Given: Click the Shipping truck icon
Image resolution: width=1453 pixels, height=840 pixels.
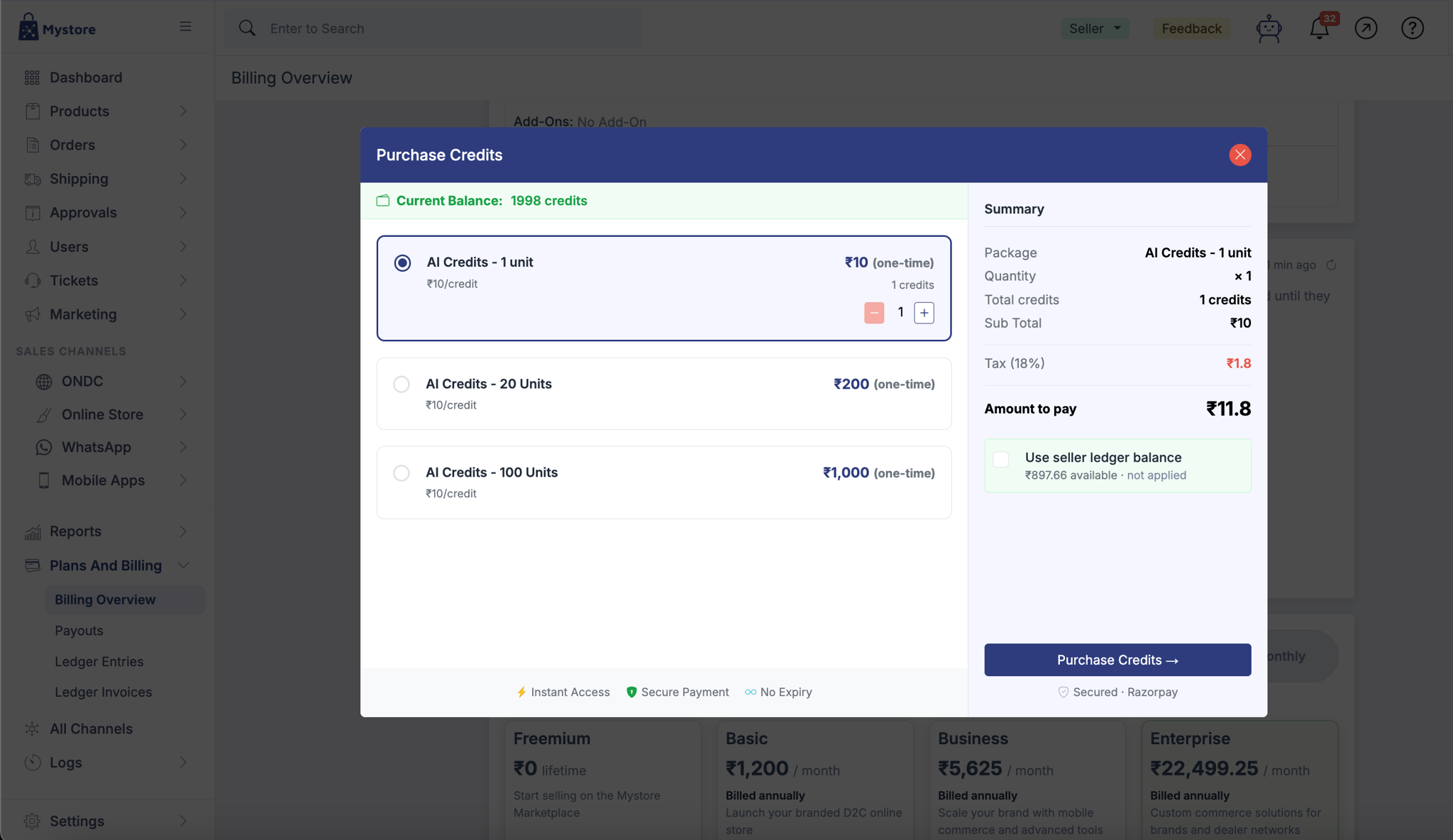Looking at the screenshot, I should pos(32,179).
